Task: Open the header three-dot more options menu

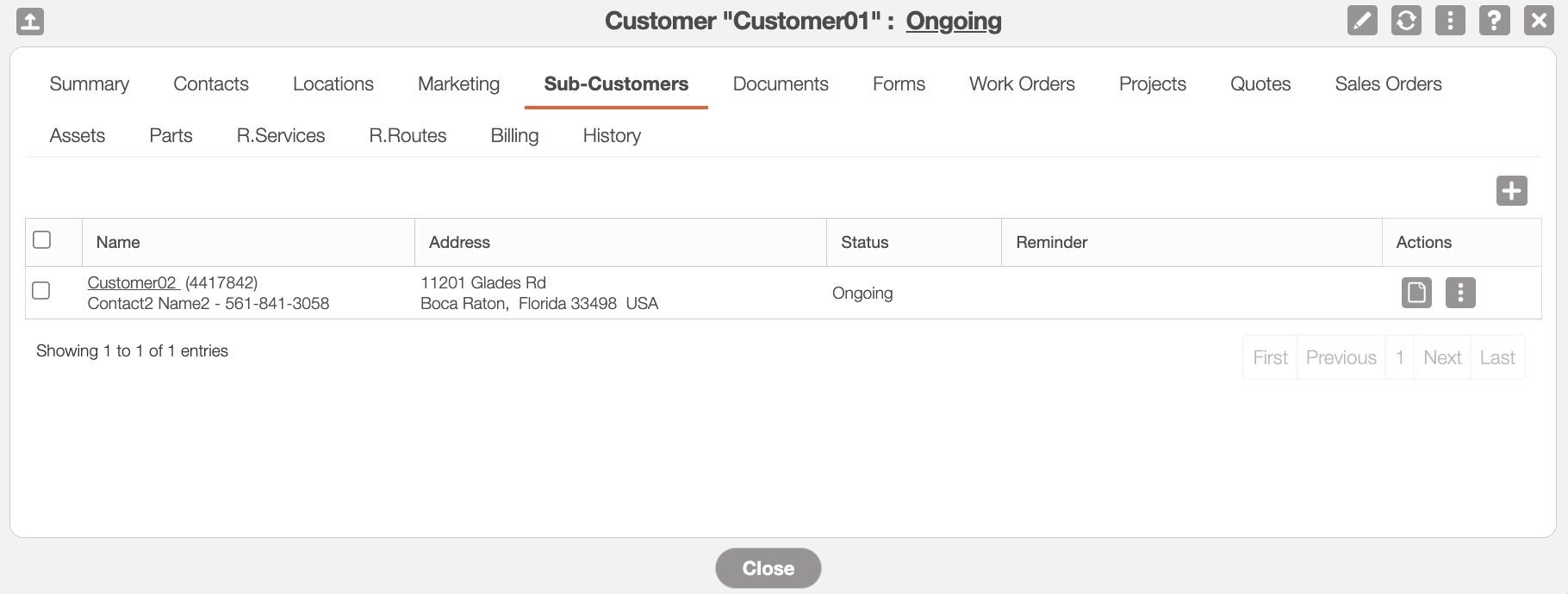Action: click(1450, 20)
